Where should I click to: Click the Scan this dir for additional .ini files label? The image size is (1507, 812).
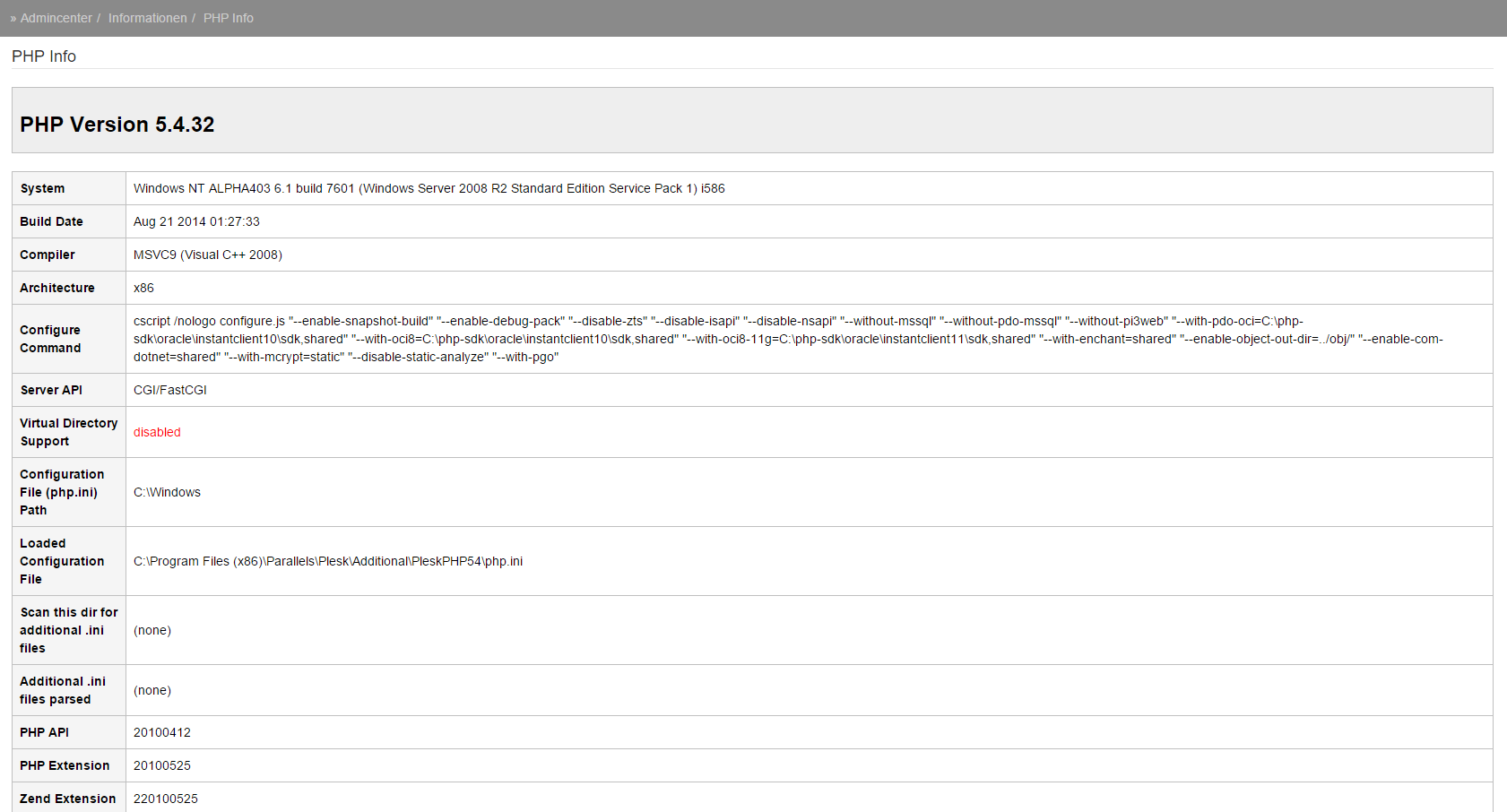coord(69,630)
